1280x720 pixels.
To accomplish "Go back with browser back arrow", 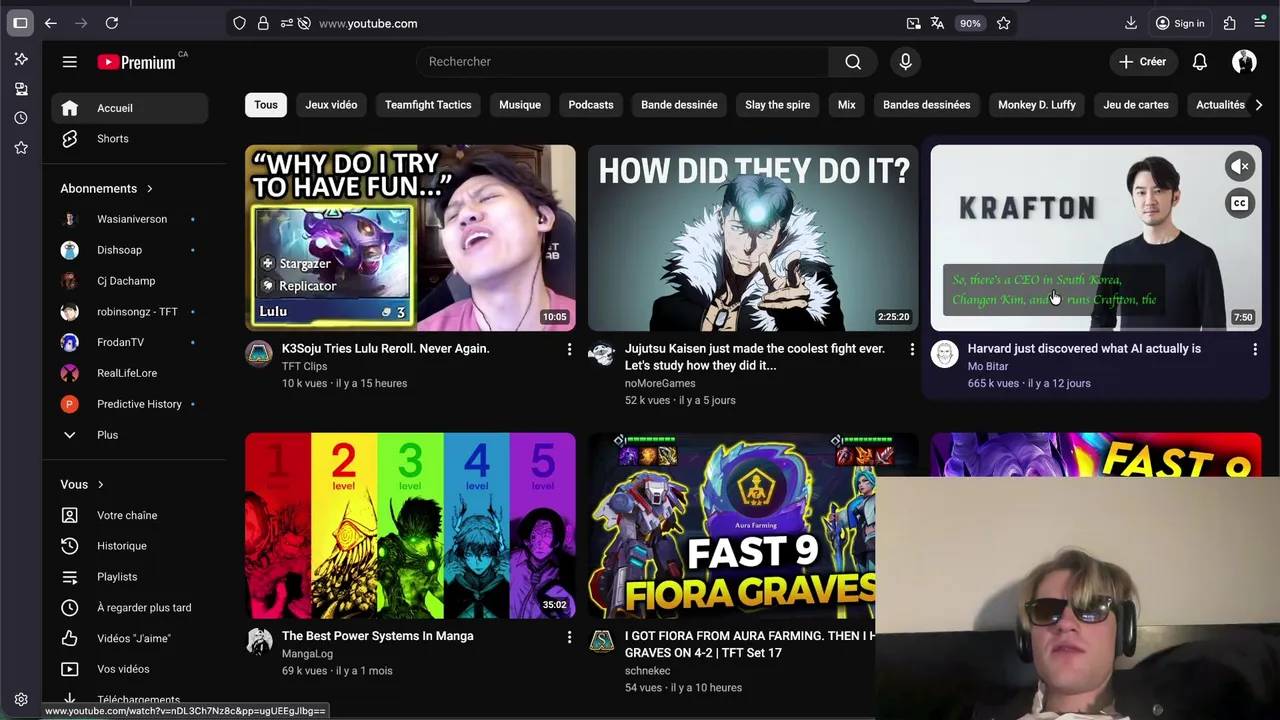I will (51, 23).
